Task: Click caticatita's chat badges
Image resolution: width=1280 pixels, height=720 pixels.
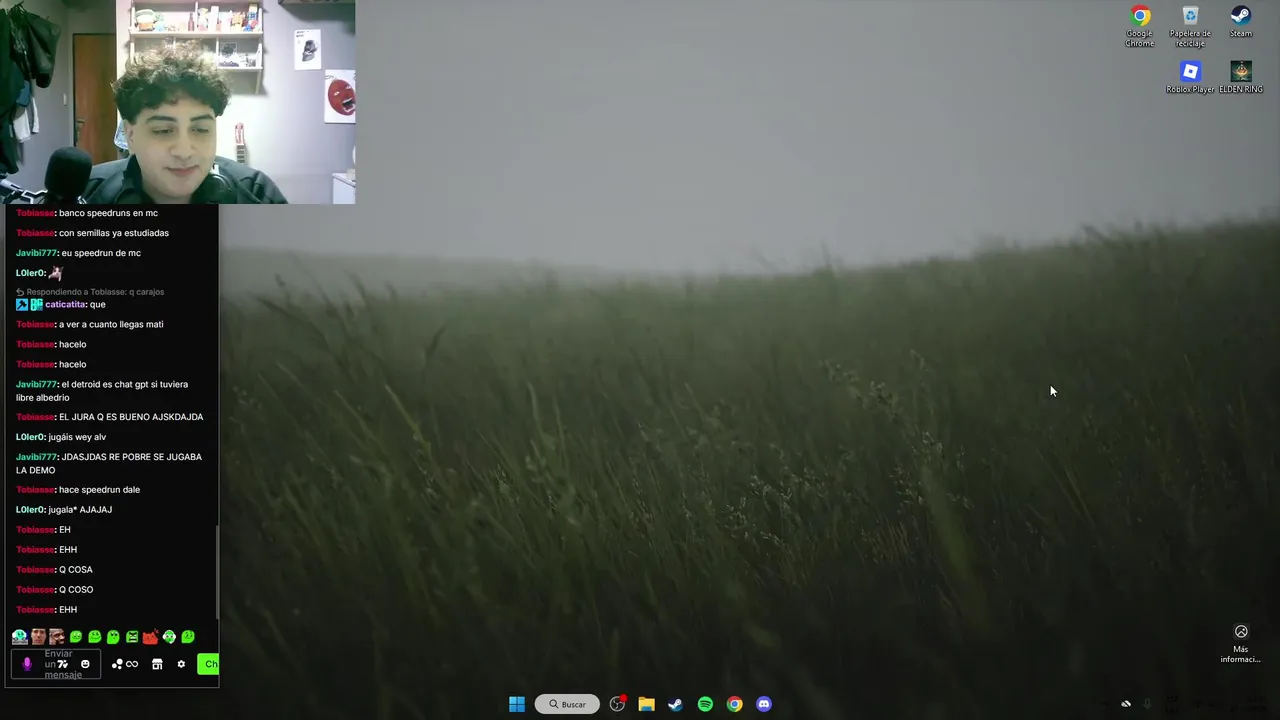Action: click(x=29, y=304)
